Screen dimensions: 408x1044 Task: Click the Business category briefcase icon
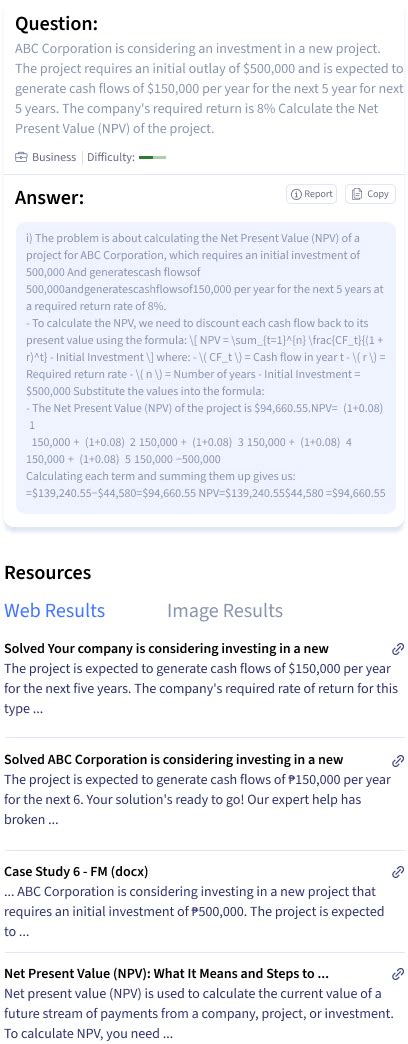point(22,157)
